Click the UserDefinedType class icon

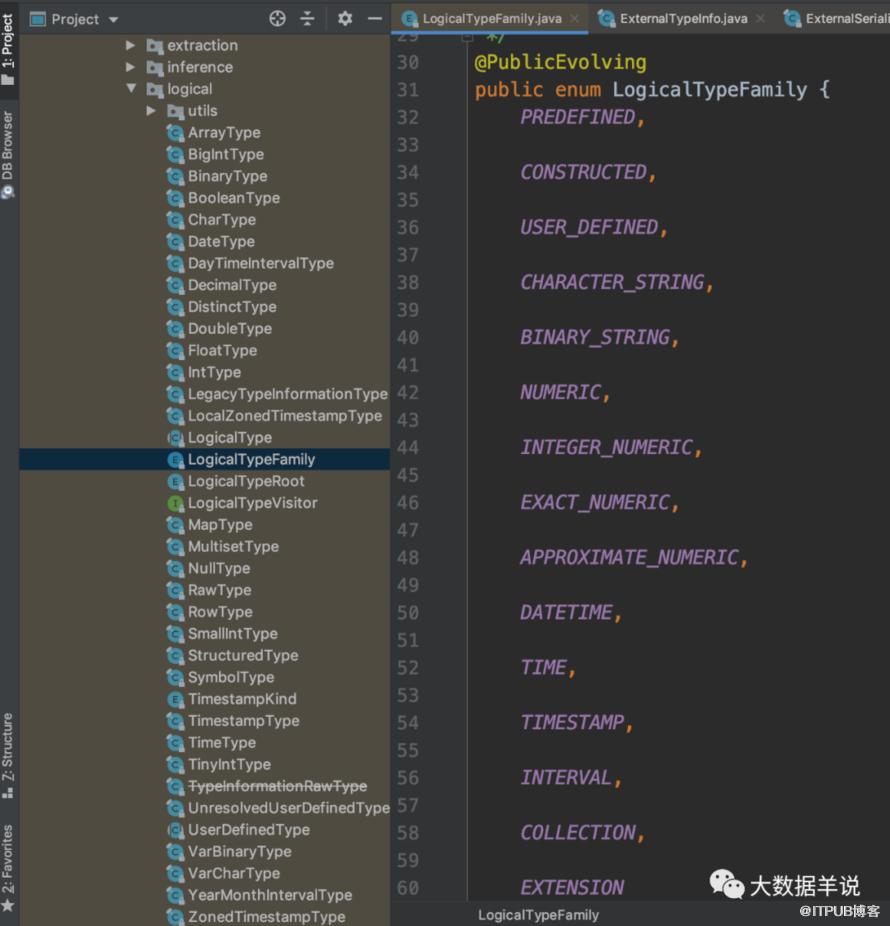[175, 830]
